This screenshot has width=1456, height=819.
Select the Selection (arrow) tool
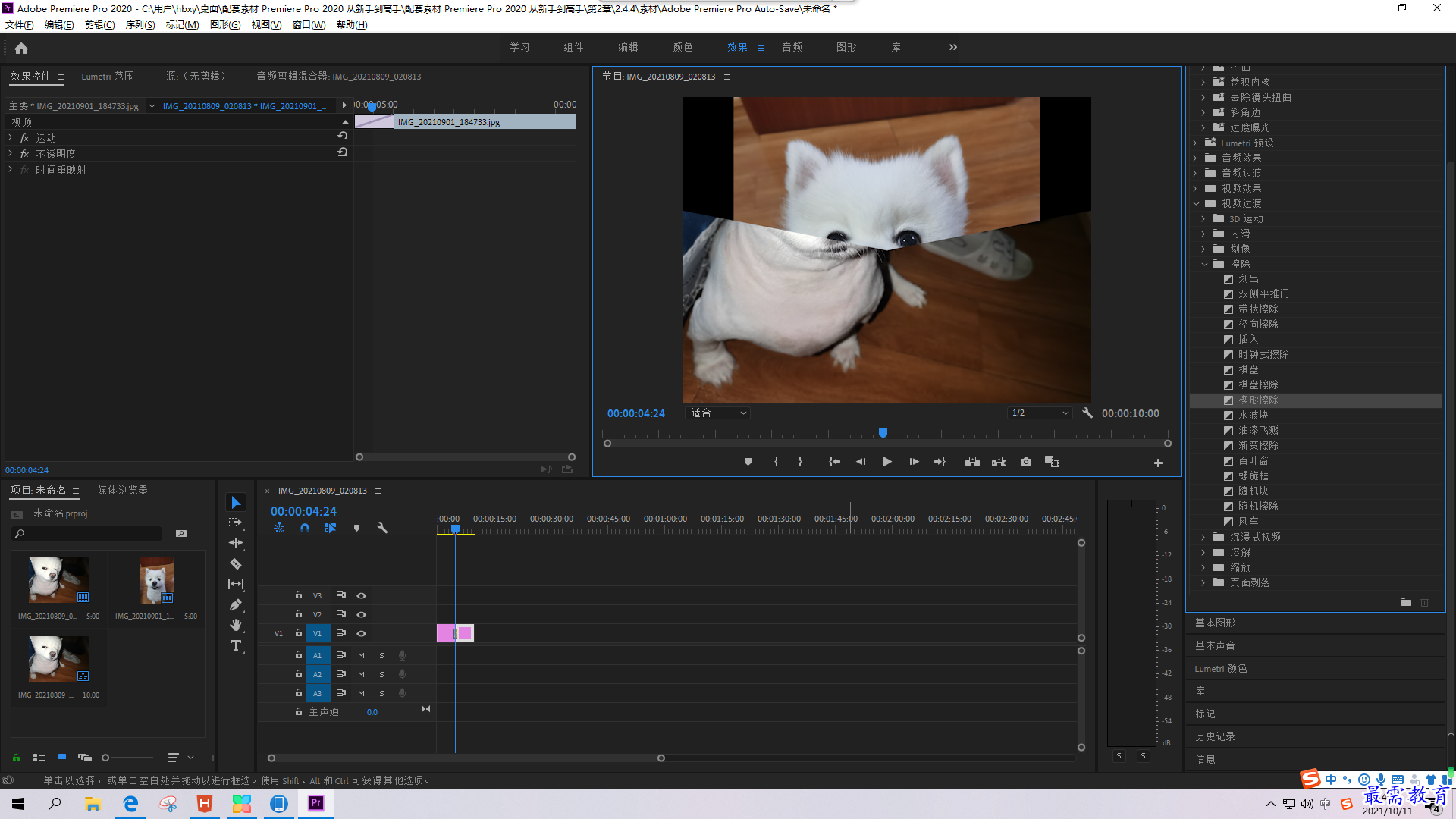pyautogui.click(x=236, y=503)
